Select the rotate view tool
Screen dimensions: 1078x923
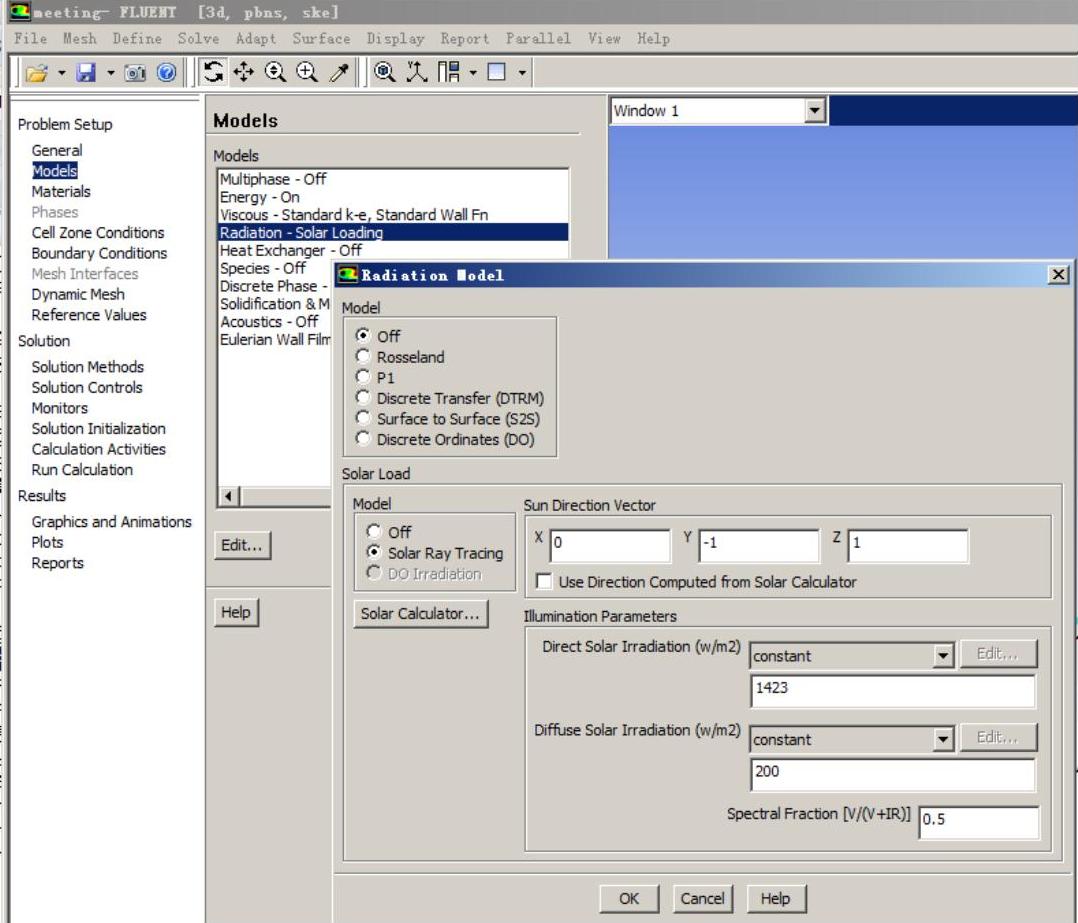pyautogui.click(x=214, y=73)
